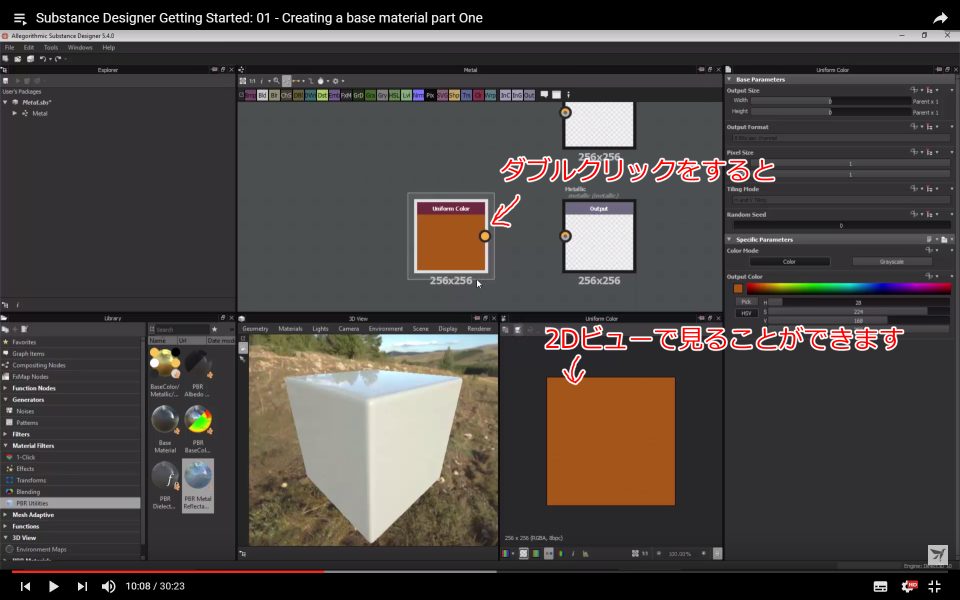Open YouTube settings gear
The image size is (960, 600).
click(909, 586)
